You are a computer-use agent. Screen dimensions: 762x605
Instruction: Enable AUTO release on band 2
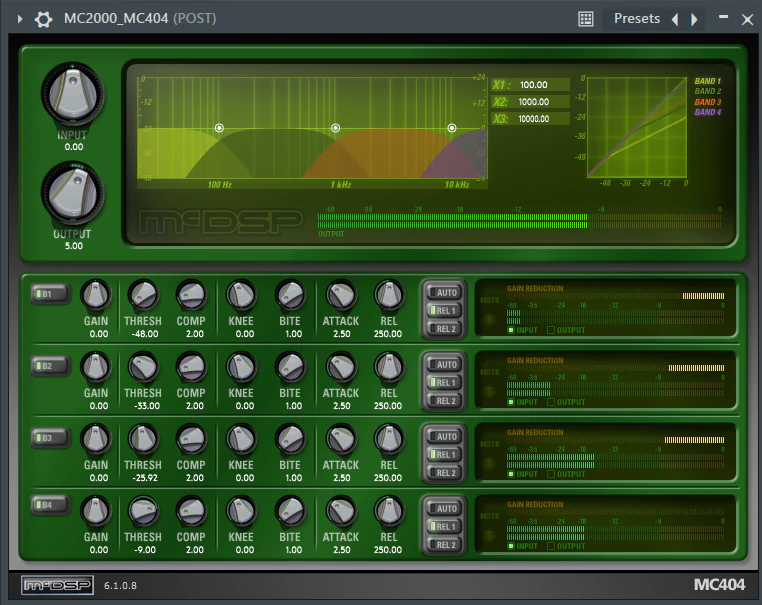[444, 364]
